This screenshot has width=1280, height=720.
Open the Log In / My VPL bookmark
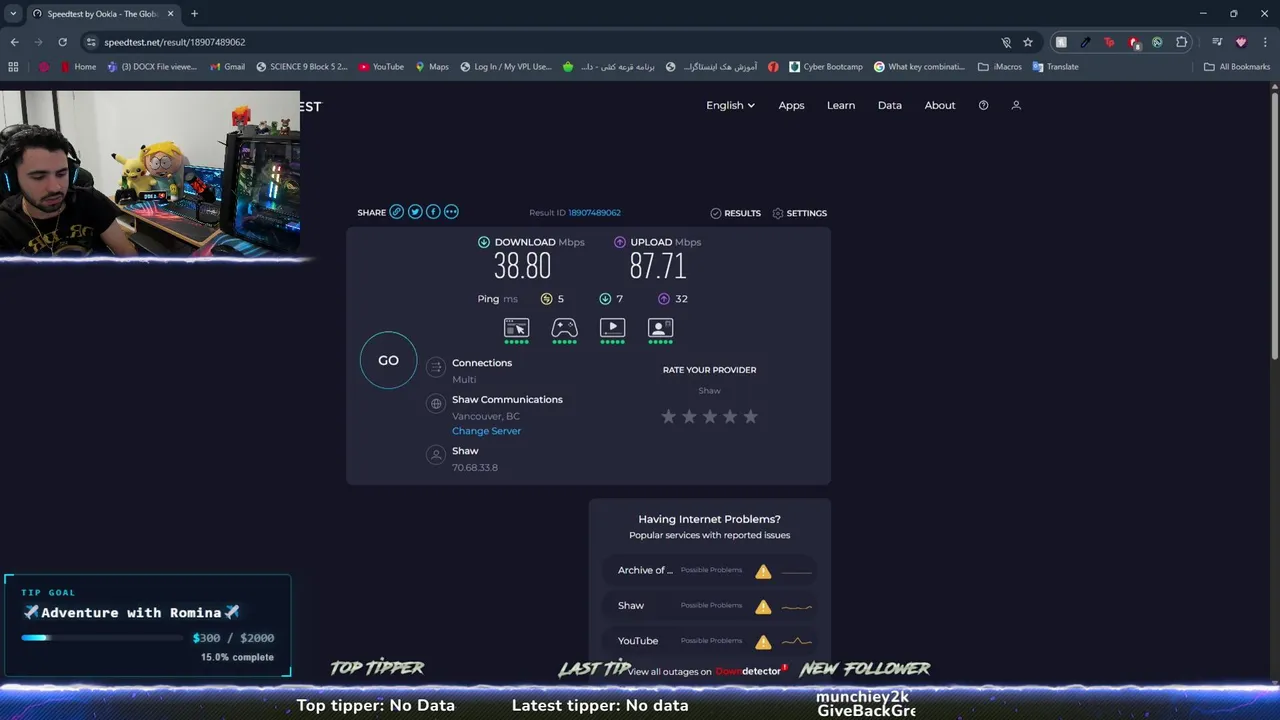point(505,67)
